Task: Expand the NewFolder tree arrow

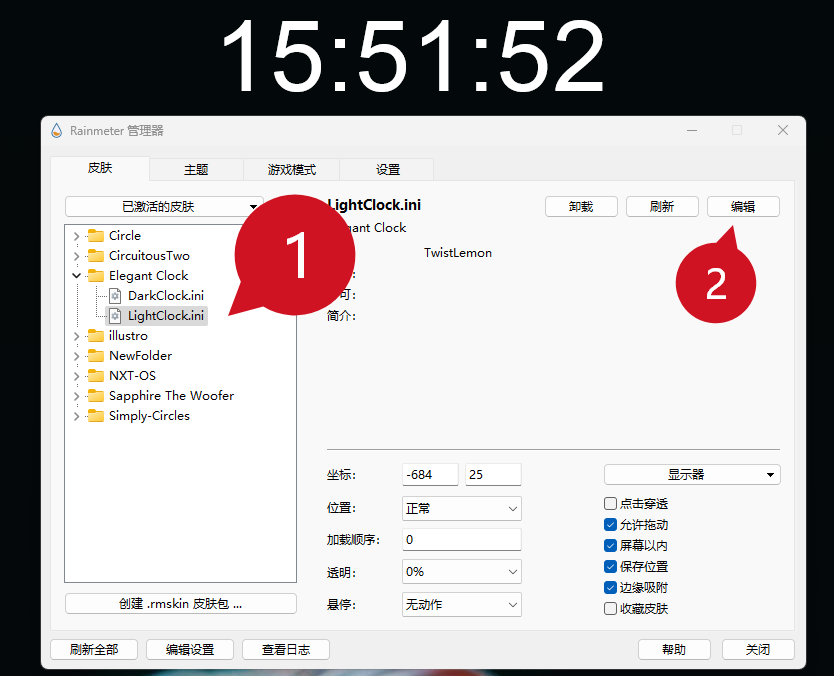Action: (x=76, y=356)
